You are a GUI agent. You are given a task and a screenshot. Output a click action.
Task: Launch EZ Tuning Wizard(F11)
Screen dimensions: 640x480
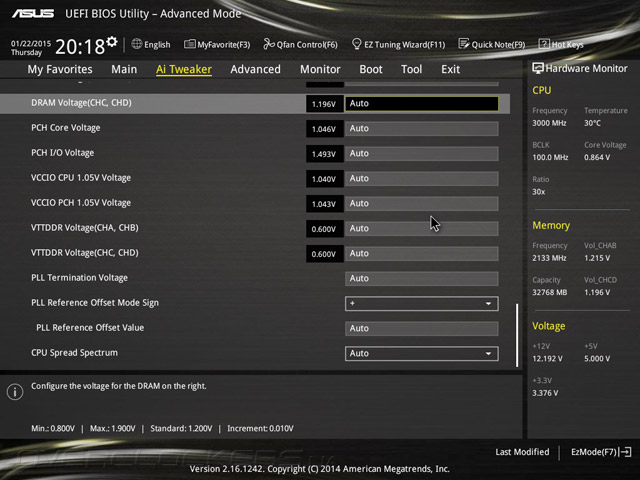pos(398,44)
